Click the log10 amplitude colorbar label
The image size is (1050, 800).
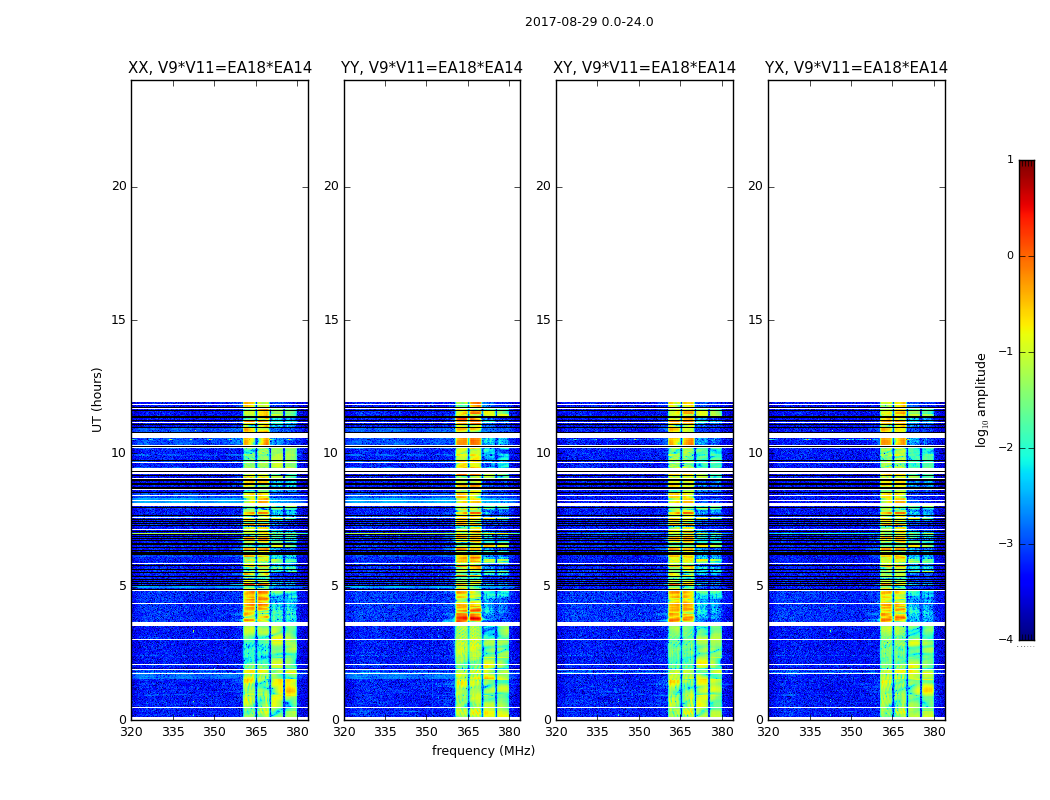pyautogui.click(x=981, y=400)
